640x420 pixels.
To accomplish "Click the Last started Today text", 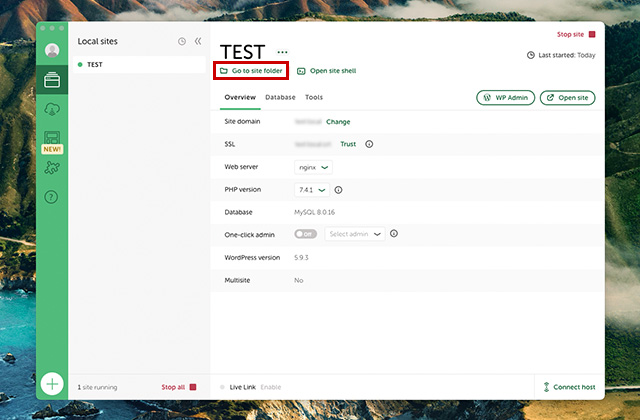I will coord(566,55).
